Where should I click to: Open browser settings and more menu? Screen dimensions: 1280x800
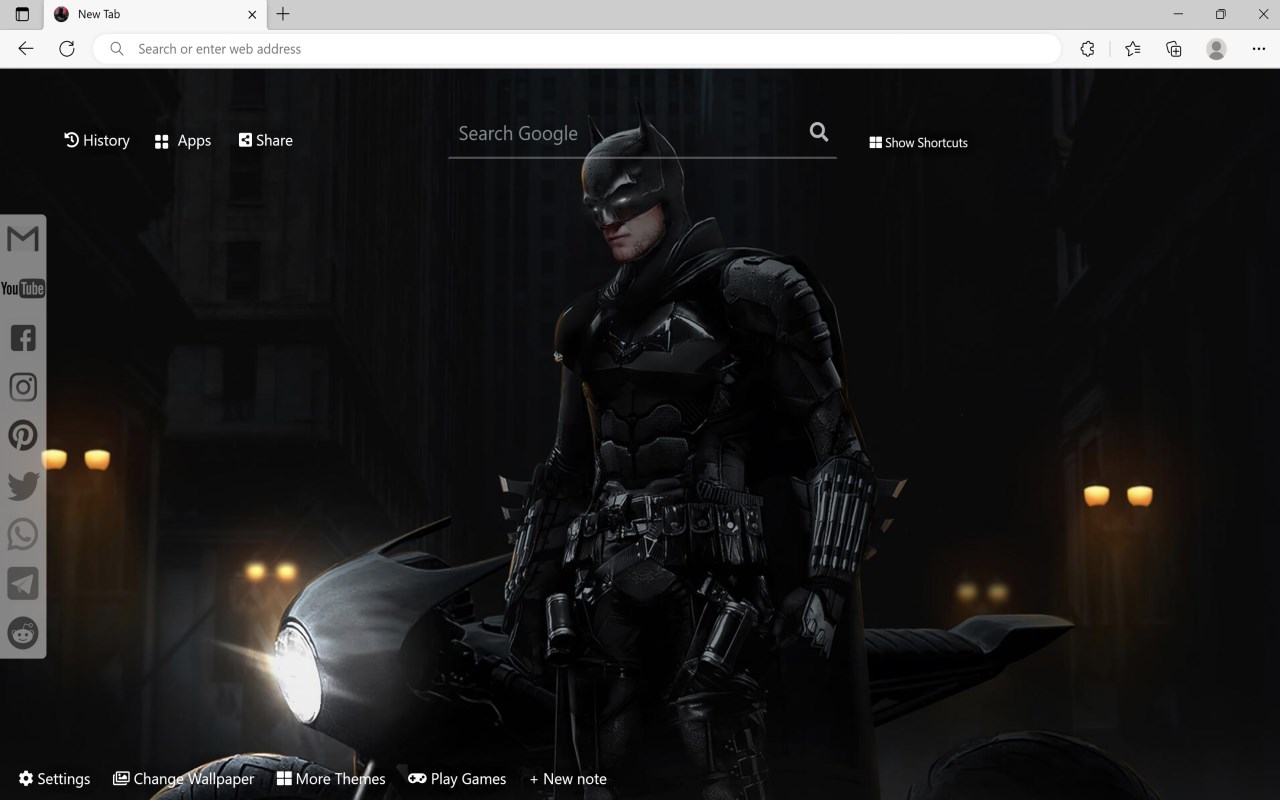tap(1259, 48)
